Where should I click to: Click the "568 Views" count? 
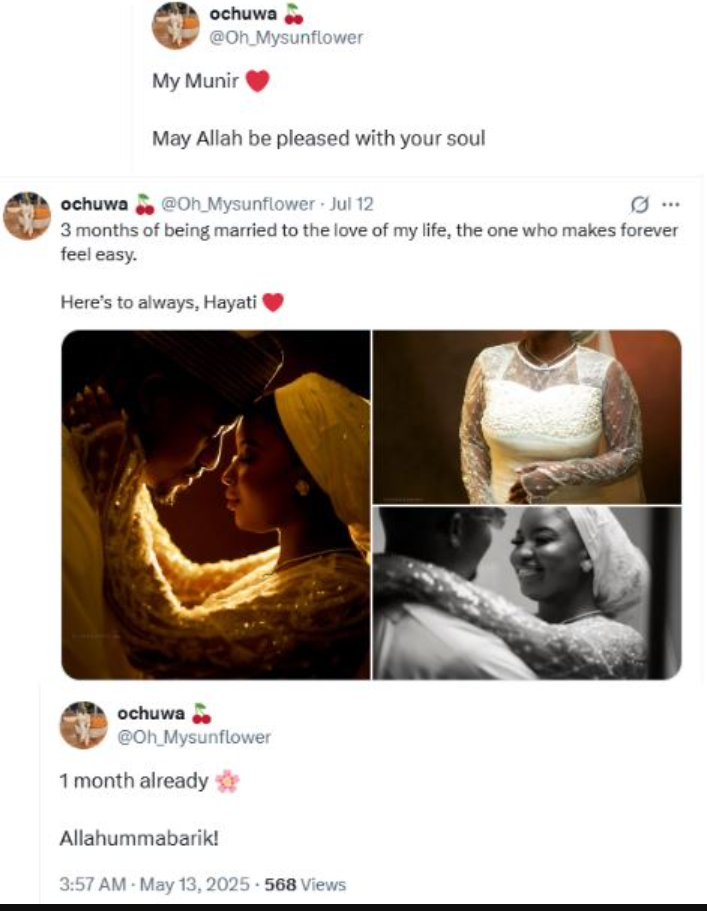(305, 884)
